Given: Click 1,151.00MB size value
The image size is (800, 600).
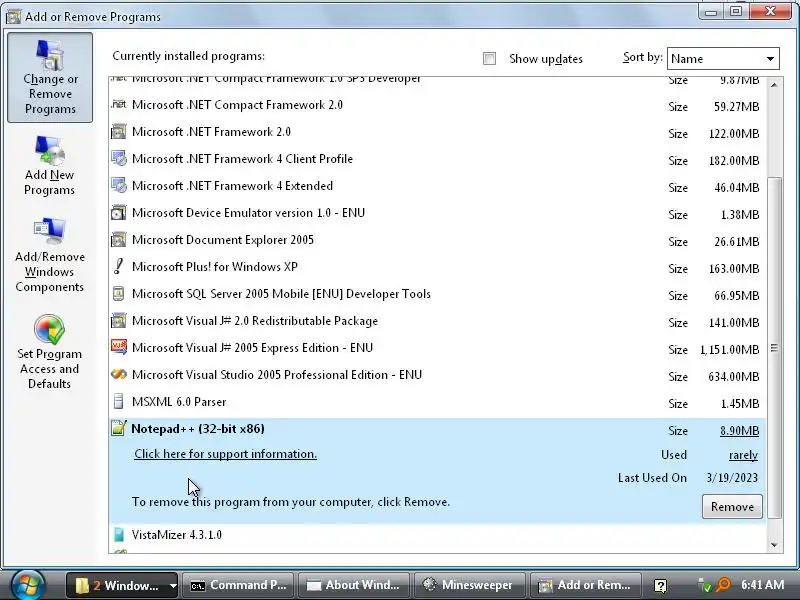Looking at the screenshot, I should coord(730,350).
